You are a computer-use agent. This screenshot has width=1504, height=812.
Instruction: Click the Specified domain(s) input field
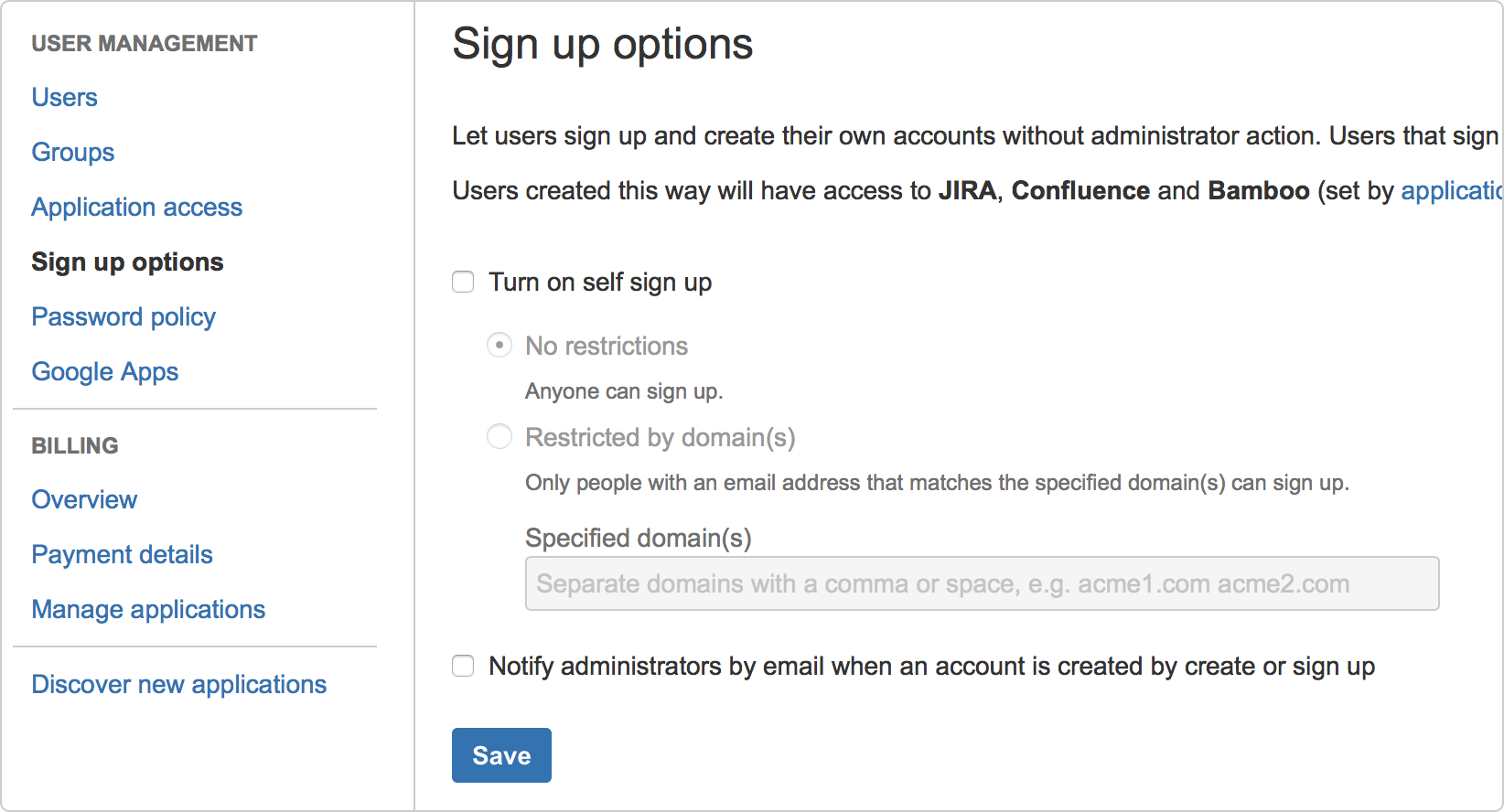tap(982, 583)
